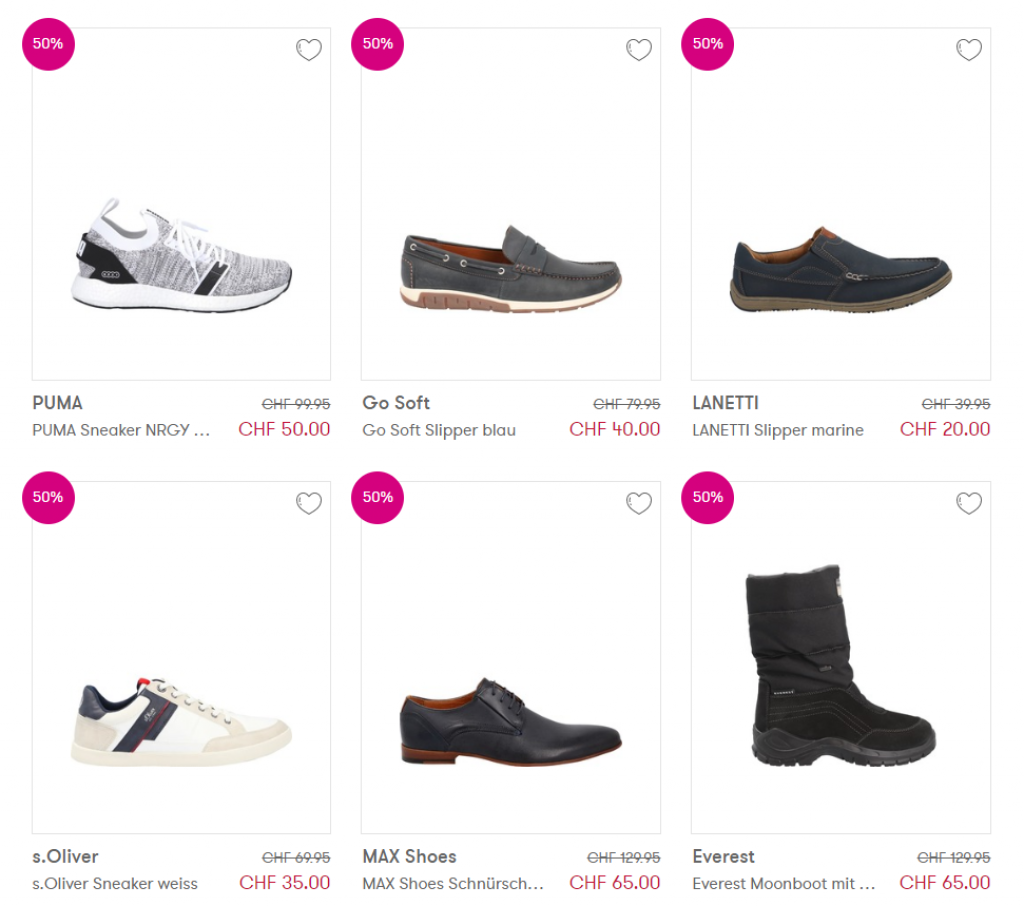Add PUMA sneaker to wishlist via heart
Screen dimensions: 1024x906
(x=309, y=50)
